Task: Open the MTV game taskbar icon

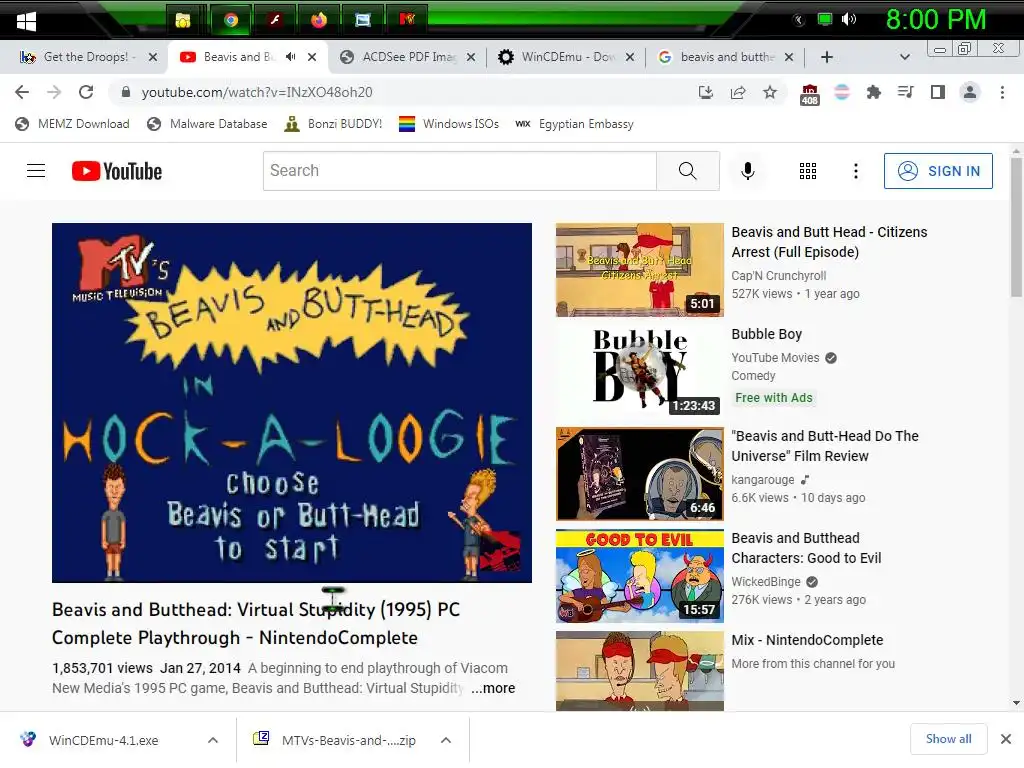Action: click(407, 20)
